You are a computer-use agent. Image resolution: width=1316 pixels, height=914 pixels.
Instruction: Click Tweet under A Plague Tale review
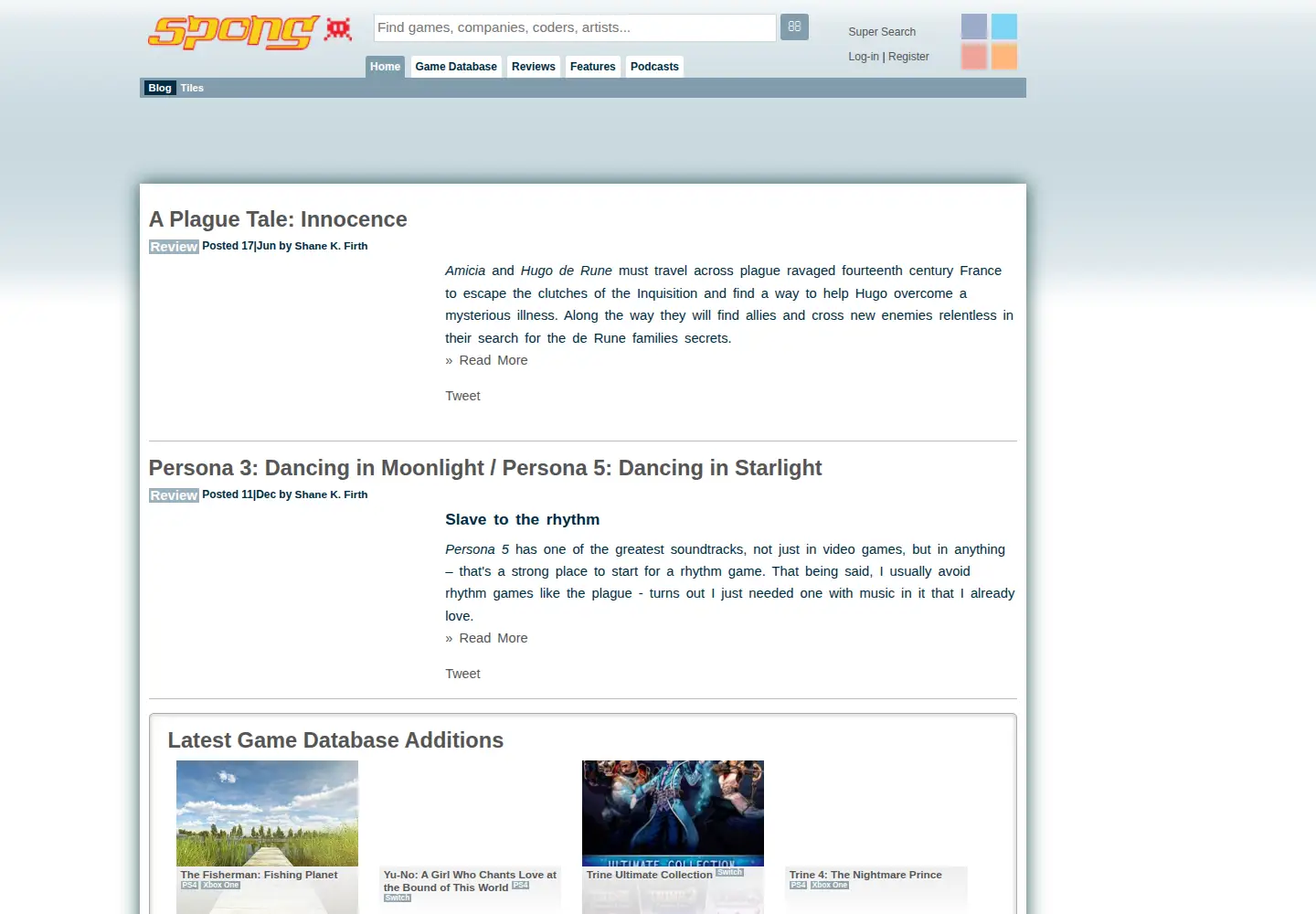[462, 396]
